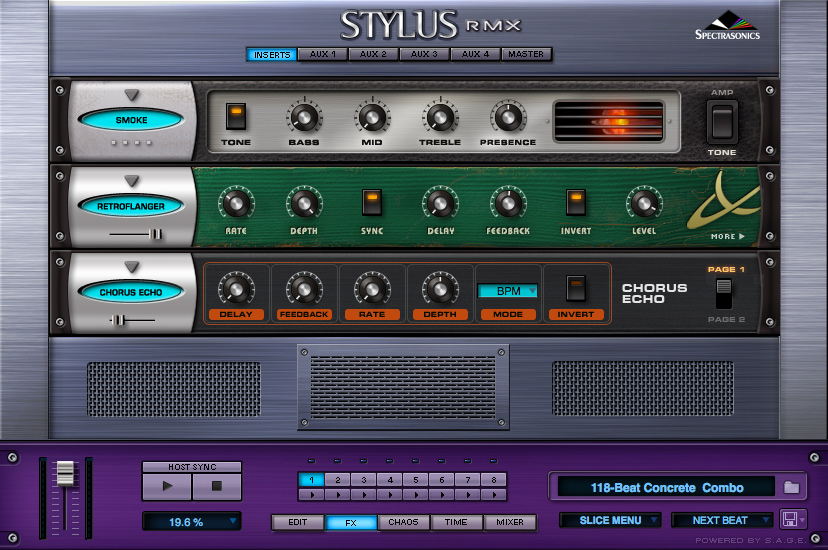Select part 2 button
Image resolution: width=828 pixels, height=550 pixels.
click(338, 480)
